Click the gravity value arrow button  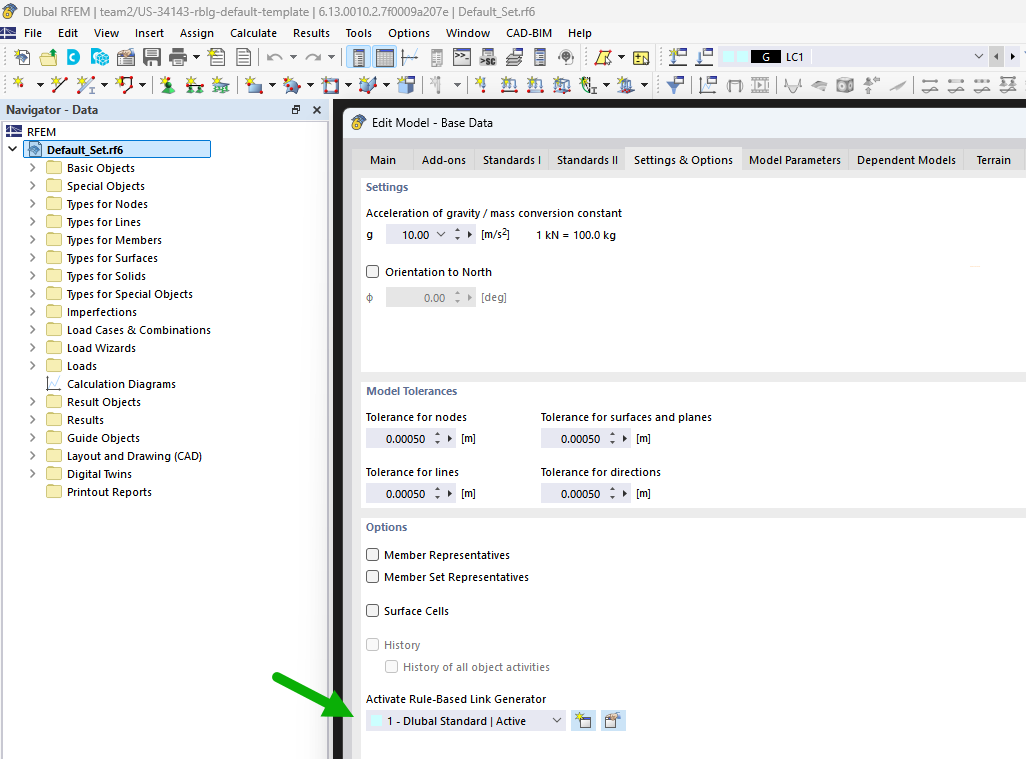click(x=470, y=234)
